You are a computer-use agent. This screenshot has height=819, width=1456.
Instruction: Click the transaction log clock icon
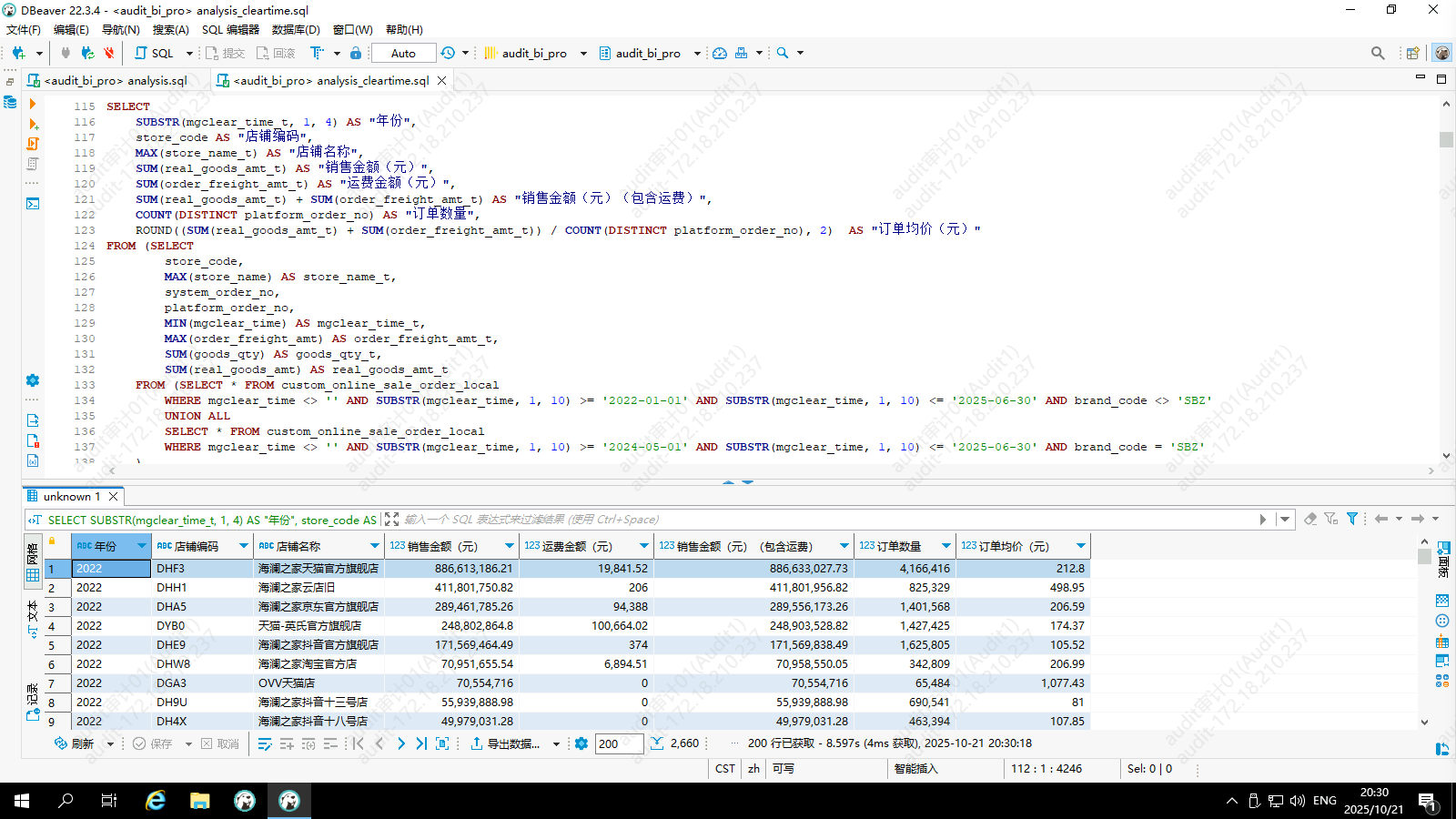click(x=448, y=53)
